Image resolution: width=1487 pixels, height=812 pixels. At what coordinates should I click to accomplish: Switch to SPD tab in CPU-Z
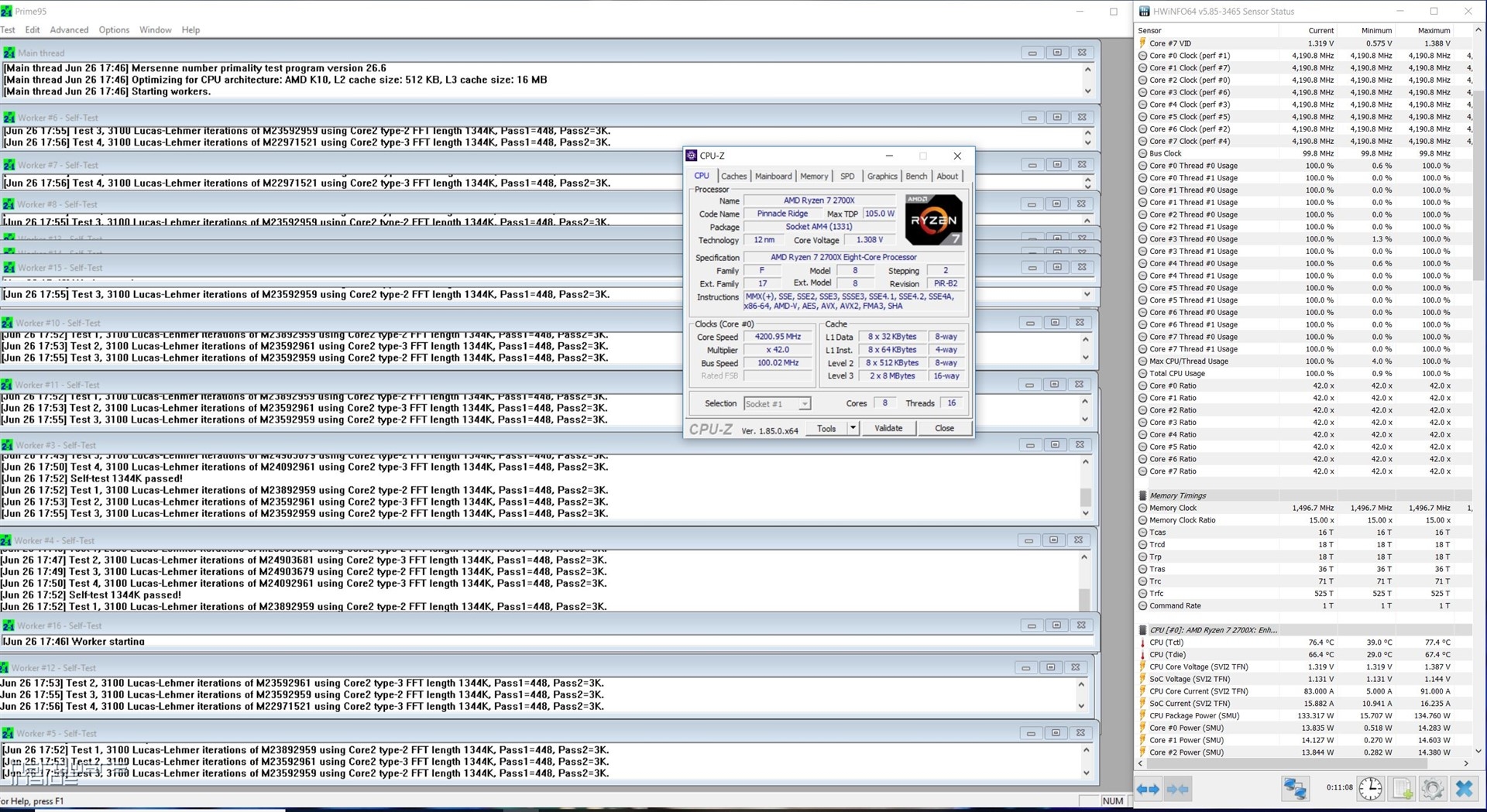pos(847,176)
